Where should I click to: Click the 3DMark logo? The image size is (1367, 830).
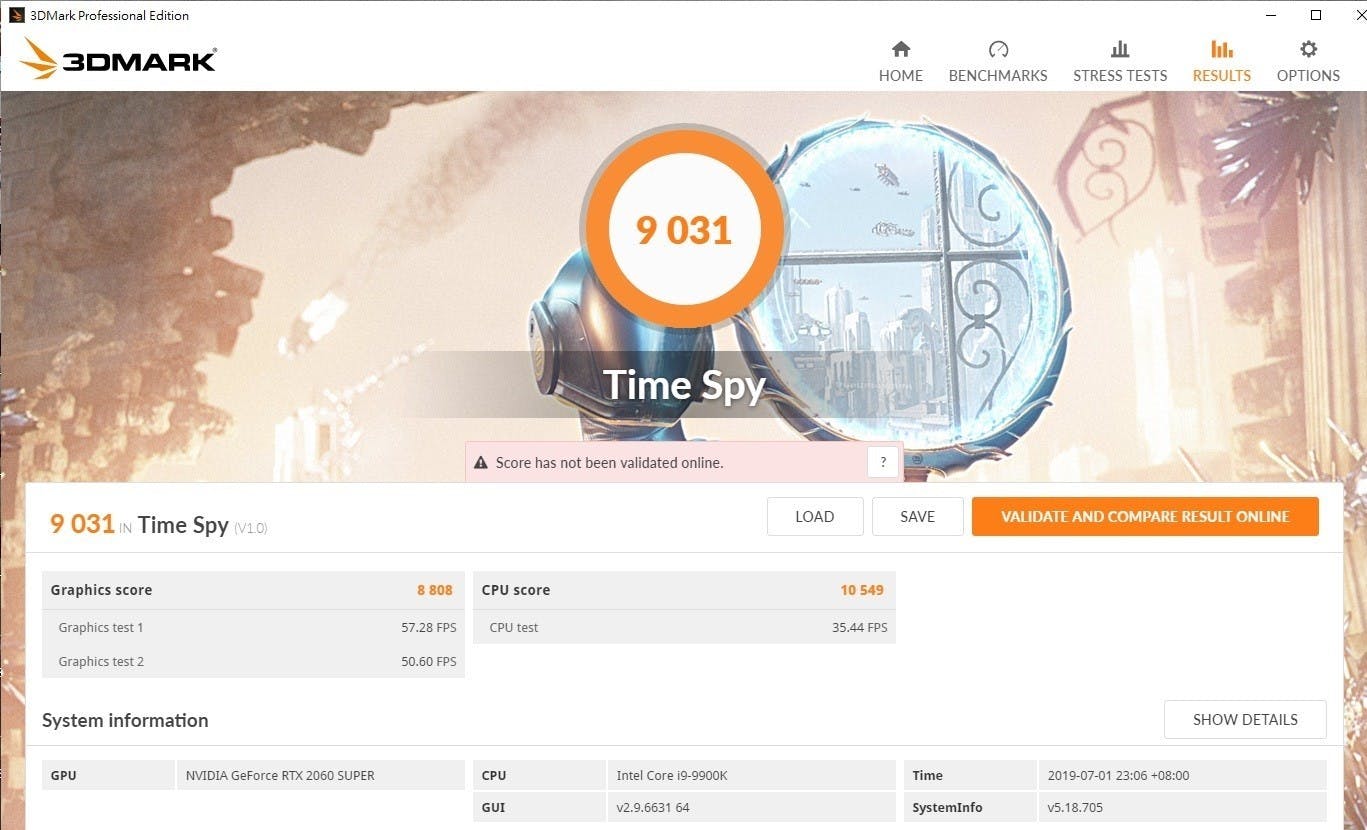tap(119, 60)
